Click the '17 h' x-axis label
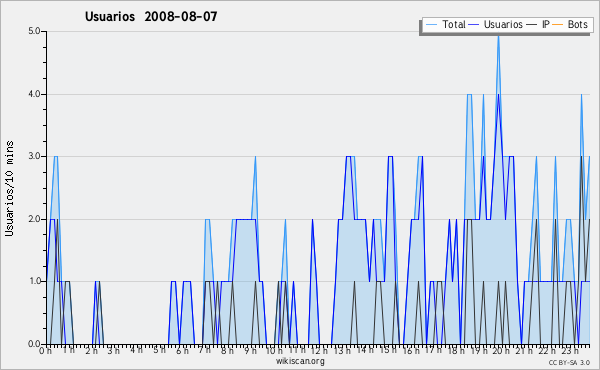The height and width of the screenshot is (370, 600). coord(433,350)
